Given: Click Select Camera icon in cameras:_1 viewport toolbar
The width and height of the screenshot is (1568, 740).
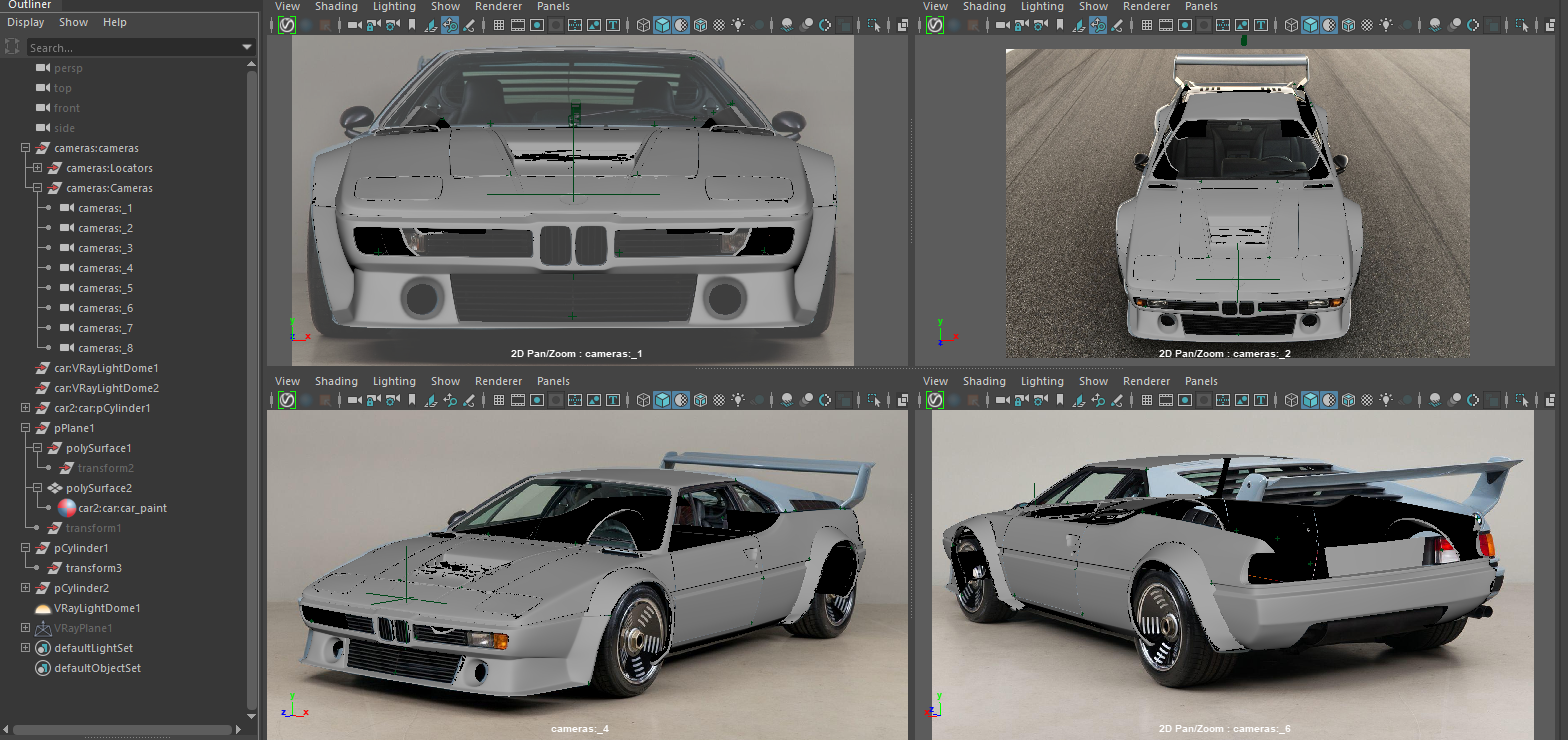Looking at the screenshot, I should pyautogui.click(x=354, y=25).
